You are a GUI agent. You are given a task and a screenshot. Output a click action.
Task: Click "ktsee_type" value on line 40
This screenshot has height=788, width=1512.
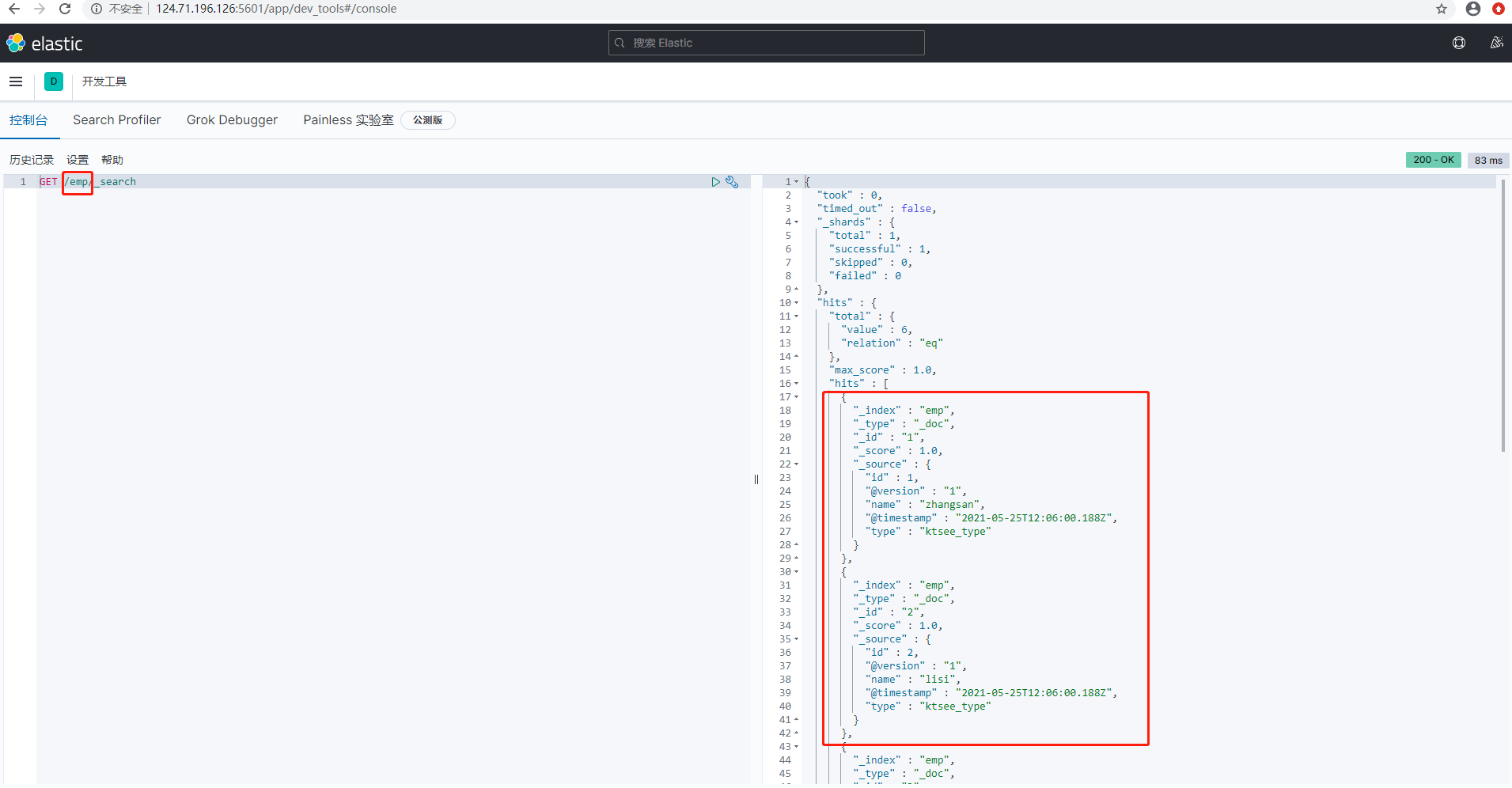pos(955,707)
